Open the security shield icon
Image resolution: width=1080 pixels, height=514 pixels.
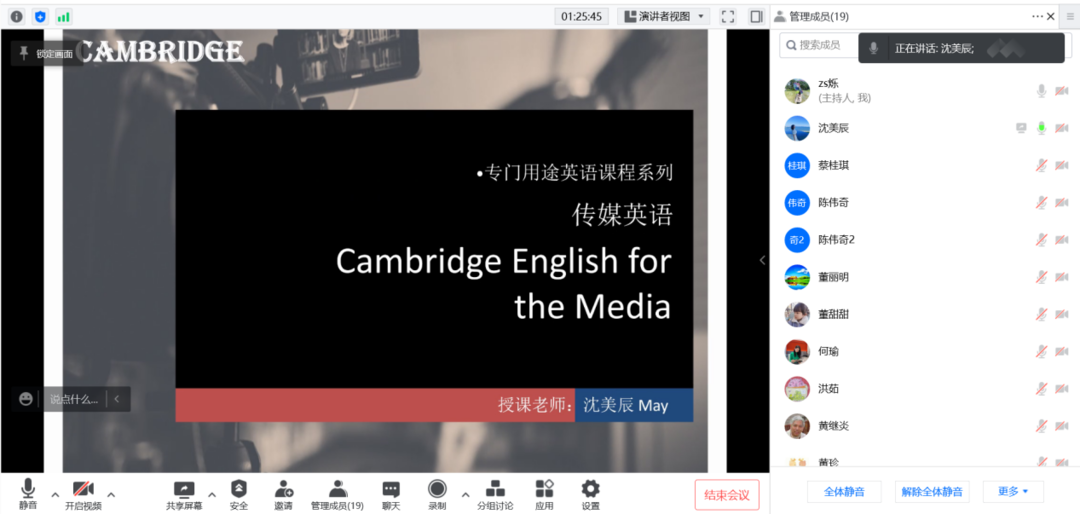[x=238, y=489]
